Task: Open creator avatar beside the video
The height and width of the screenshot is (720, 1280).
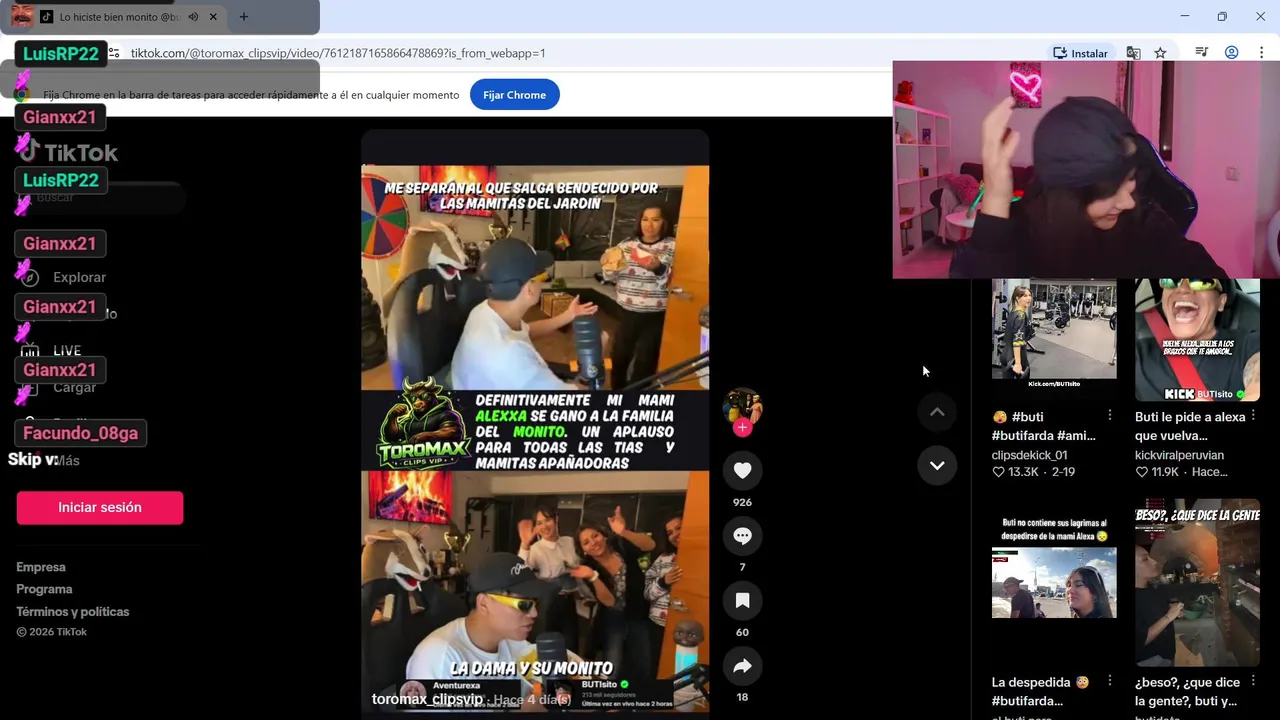Action: coord(742,407)
